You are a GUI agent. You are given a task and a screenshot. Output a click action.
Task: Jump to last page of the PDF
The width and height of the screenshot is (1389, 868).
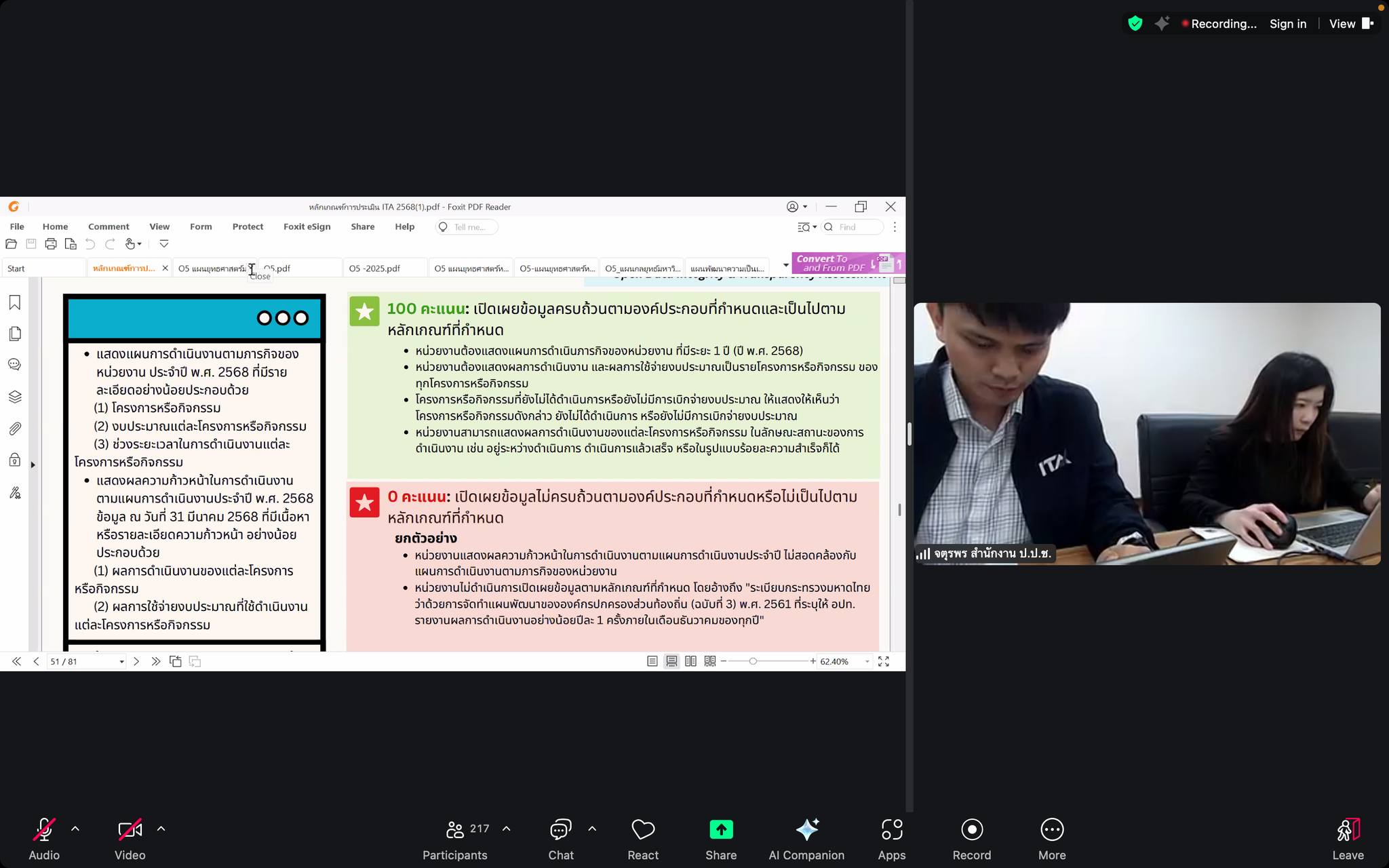[x=156, y=661]
